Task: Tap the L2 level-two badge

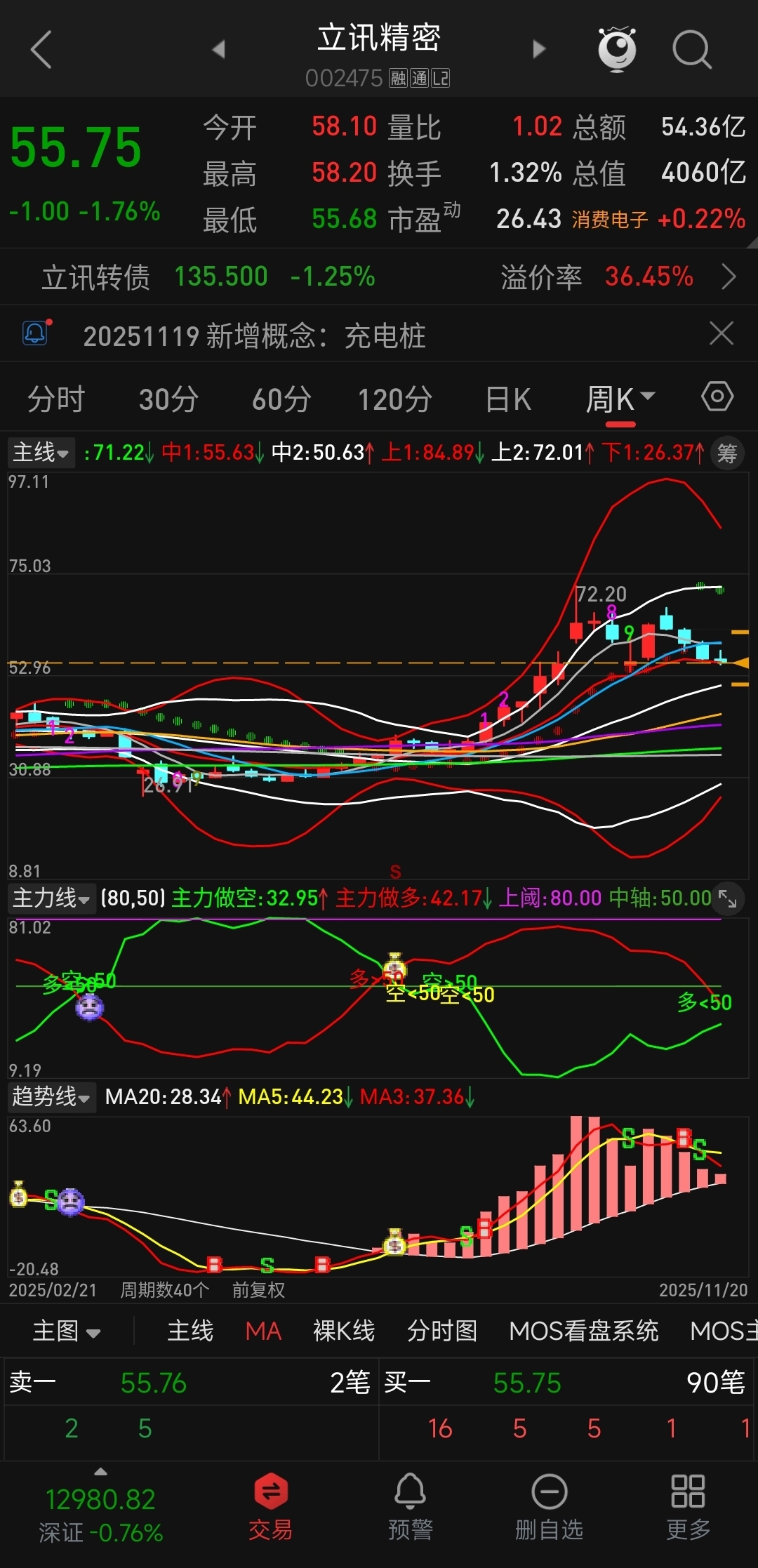Action: click(x=440, y=78)
